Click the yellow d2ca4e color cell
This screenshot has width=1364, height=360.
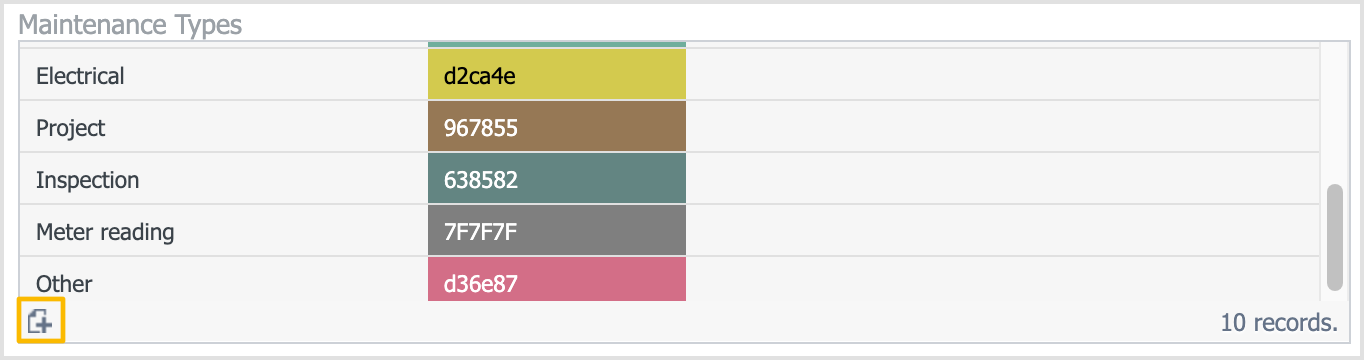(x=557, y=75)
